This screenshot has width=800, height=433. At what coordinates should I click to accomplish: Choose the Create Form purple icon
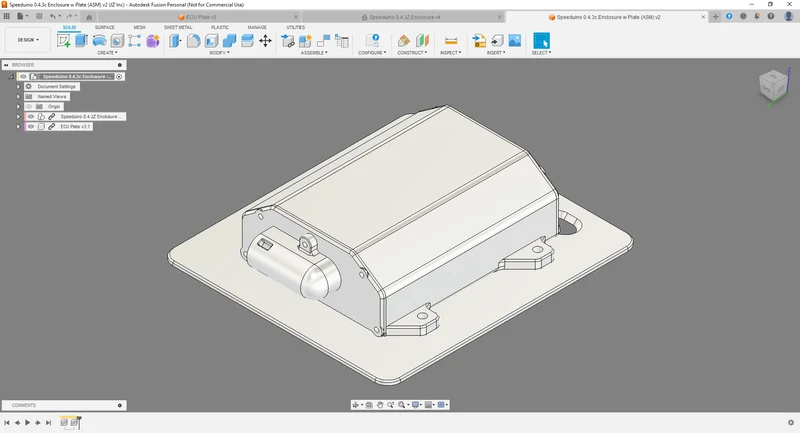(x=153, y=41)
